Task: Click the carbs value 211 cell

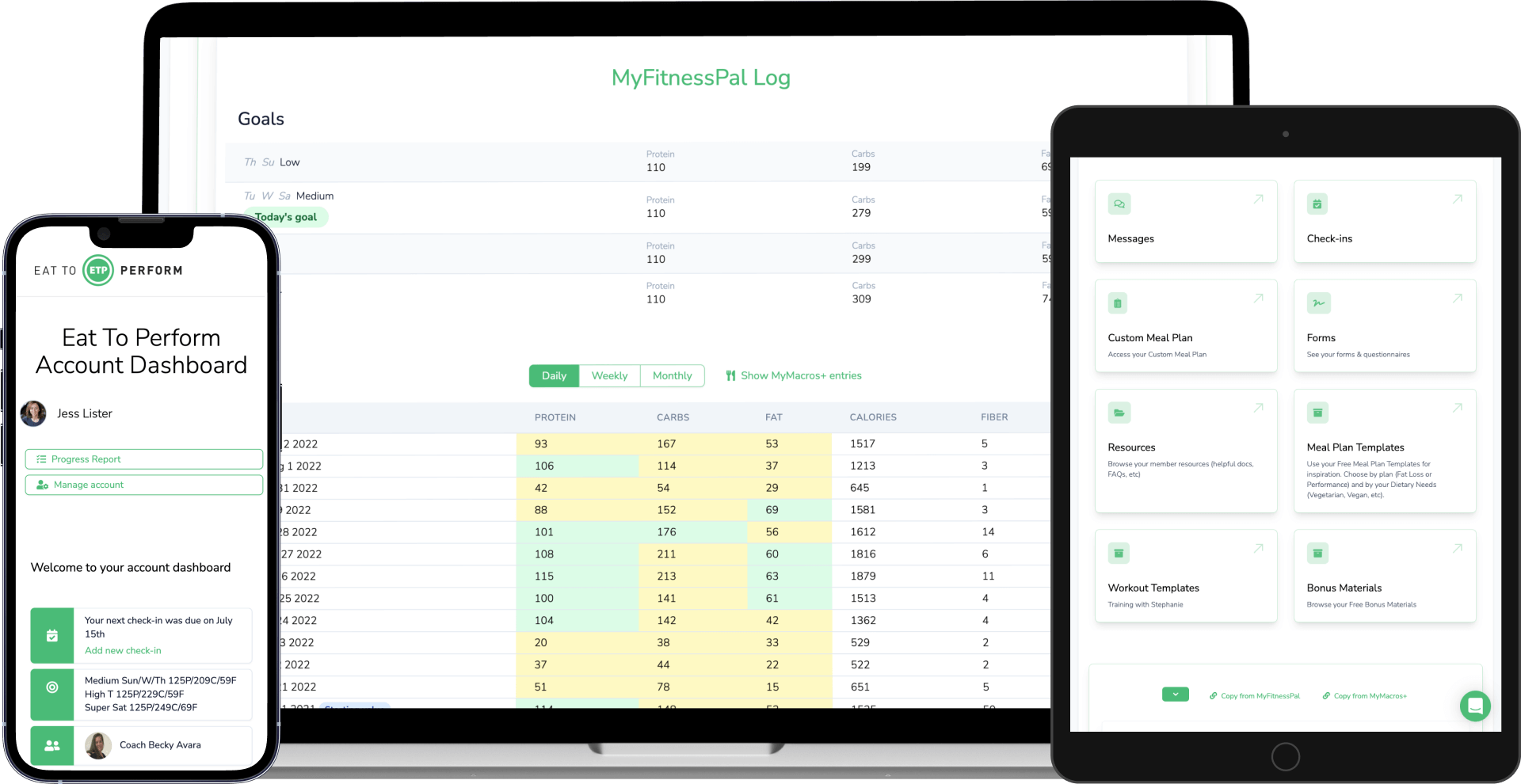Action: (x=666, y=554)
